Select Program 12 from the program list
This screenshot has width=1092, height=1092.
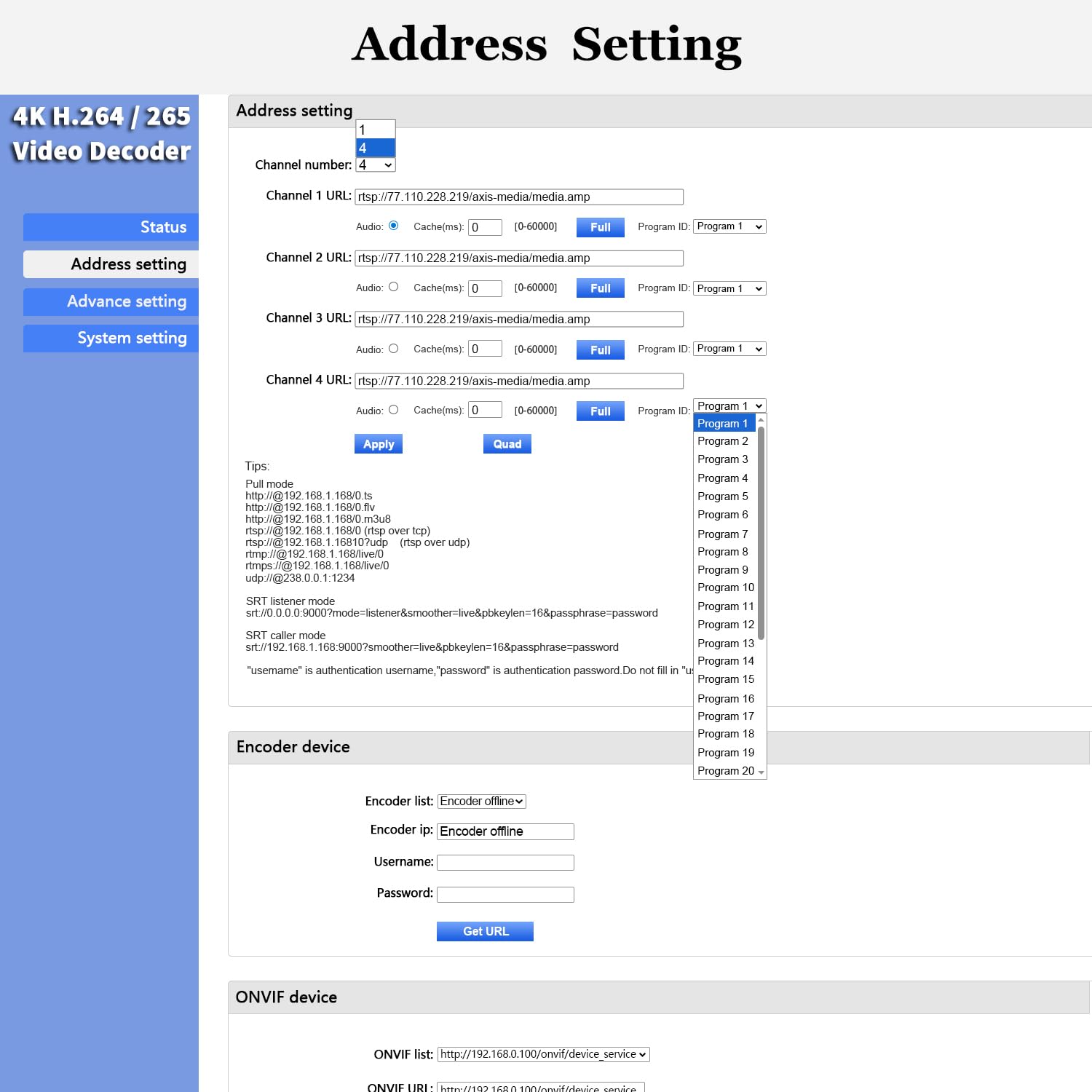click(x=725, y=624)
